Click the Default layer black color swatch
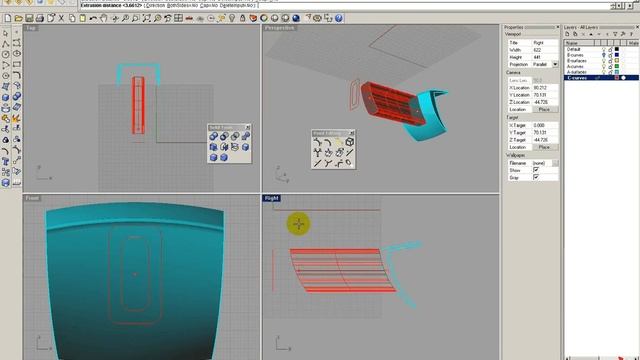640x360 pixels. point(617,49)
